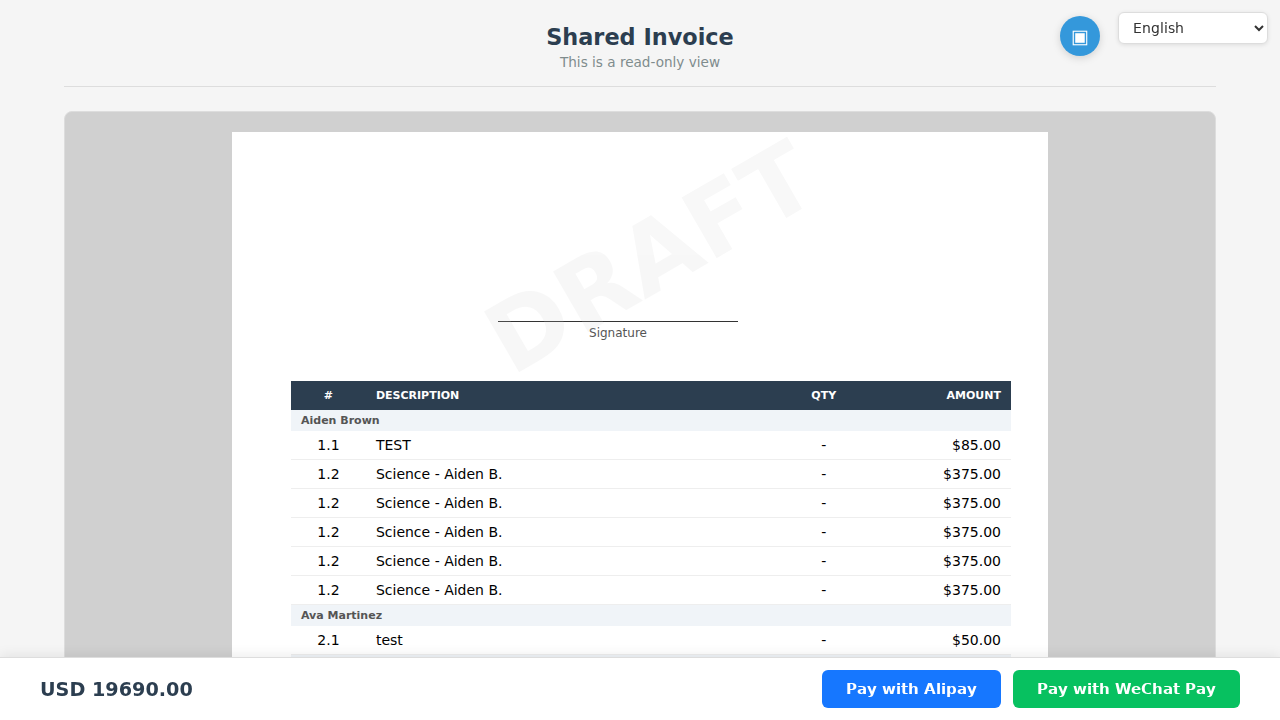
Task: Click the Signature label
Action: [x=618, y=333]
